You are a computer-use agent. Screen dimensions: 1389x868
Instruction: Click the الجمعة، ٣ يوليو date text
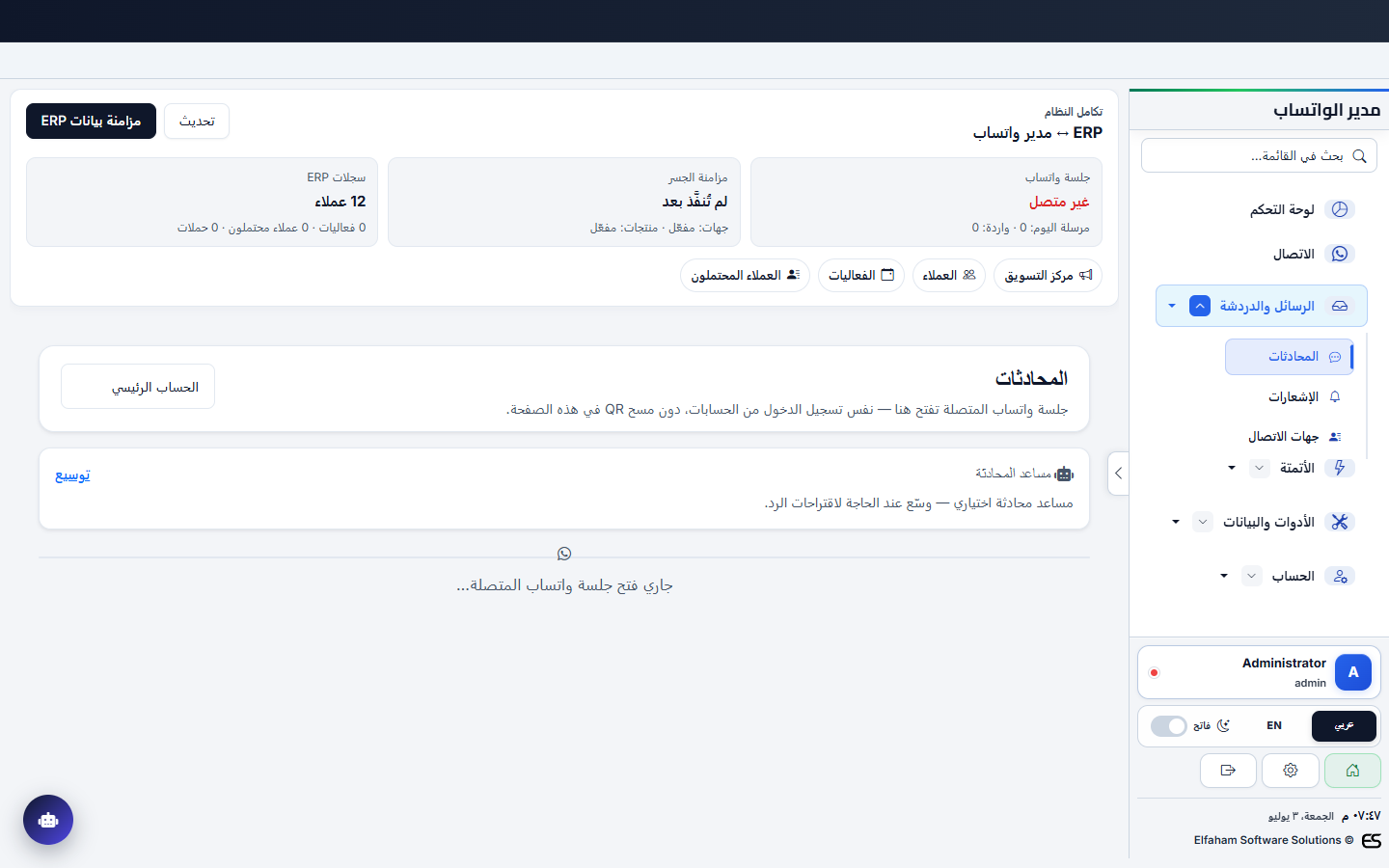1301,816
